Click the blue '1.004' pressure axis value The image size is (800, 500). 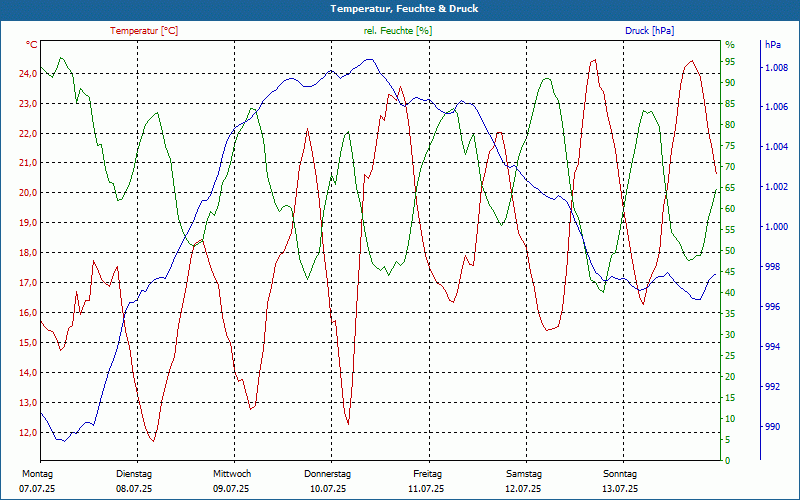[x=777, y=147]
